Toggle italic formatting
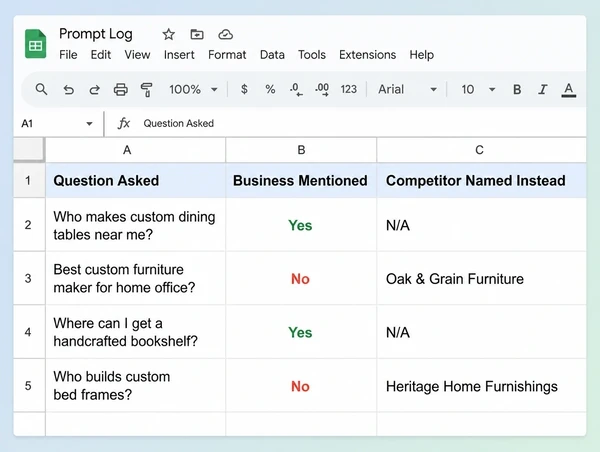Viewport: 600px width, 452px height. point(543,90)
